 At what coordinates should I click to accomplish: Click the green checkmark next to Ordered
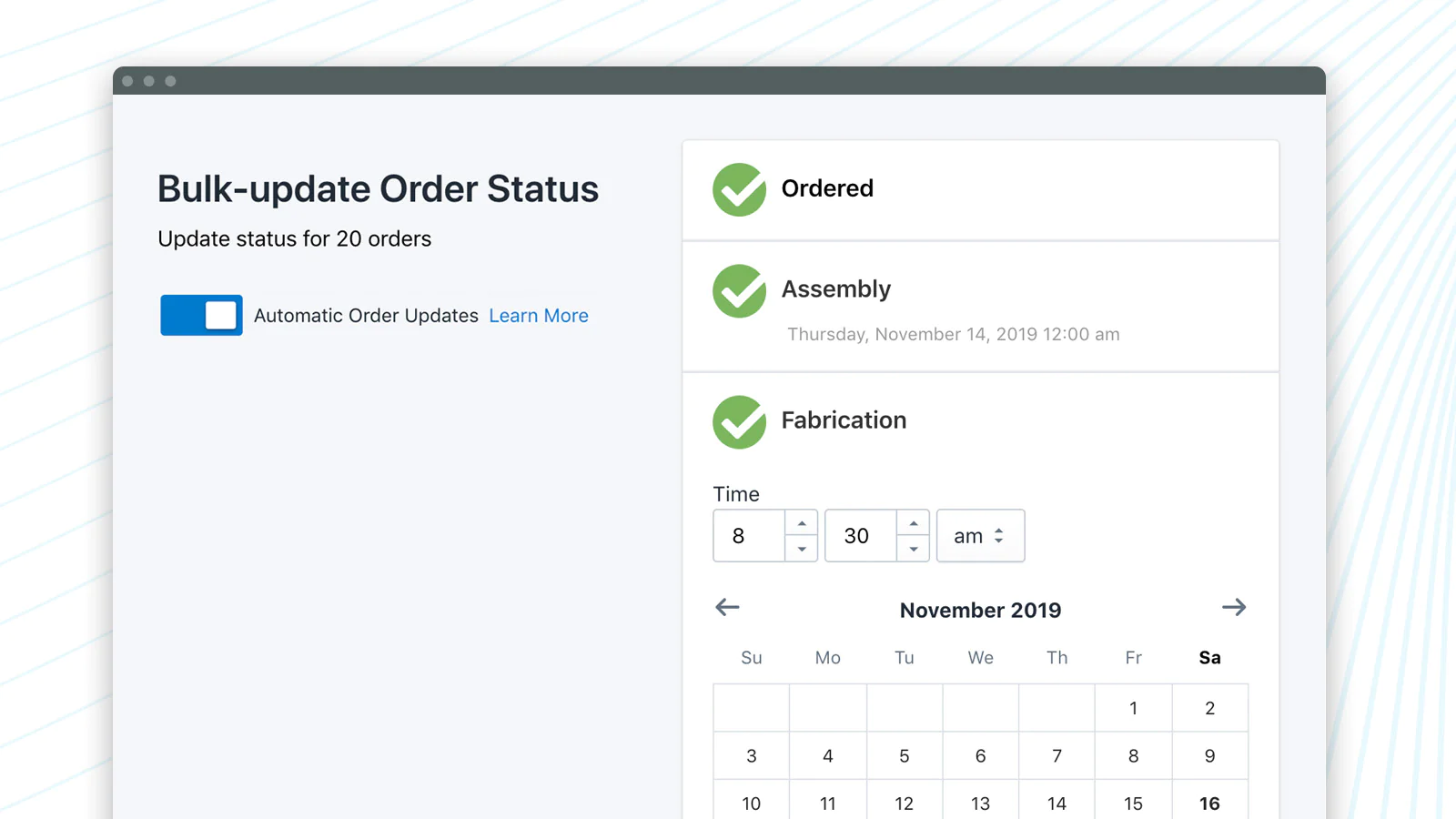click(x=739, y=189)
